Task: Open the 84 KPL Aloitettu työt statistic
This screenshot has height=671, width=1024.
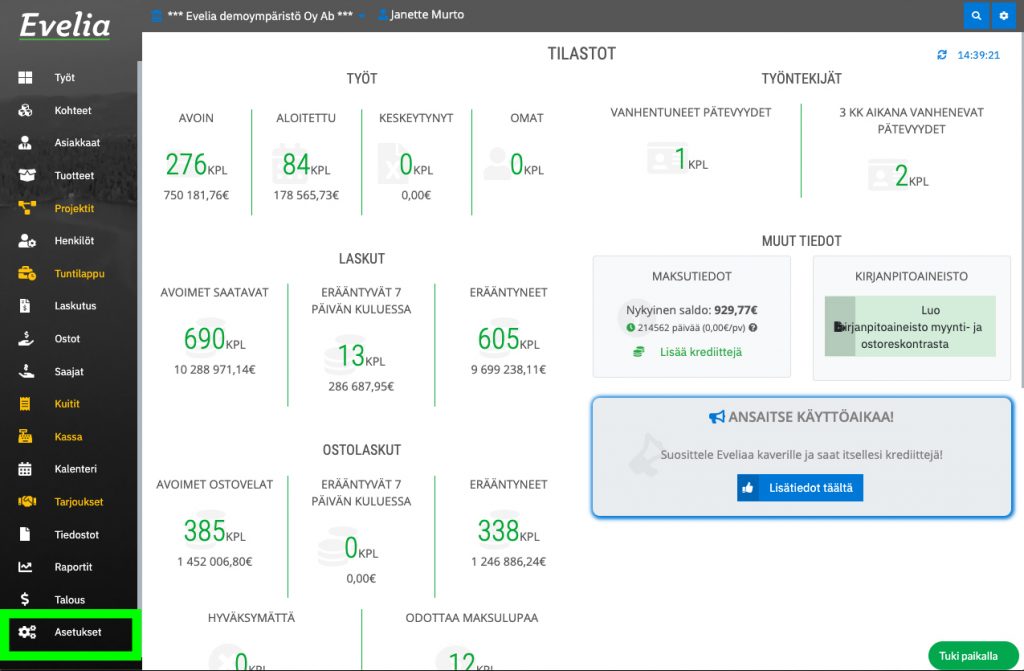Action: [x=306, y=165]
